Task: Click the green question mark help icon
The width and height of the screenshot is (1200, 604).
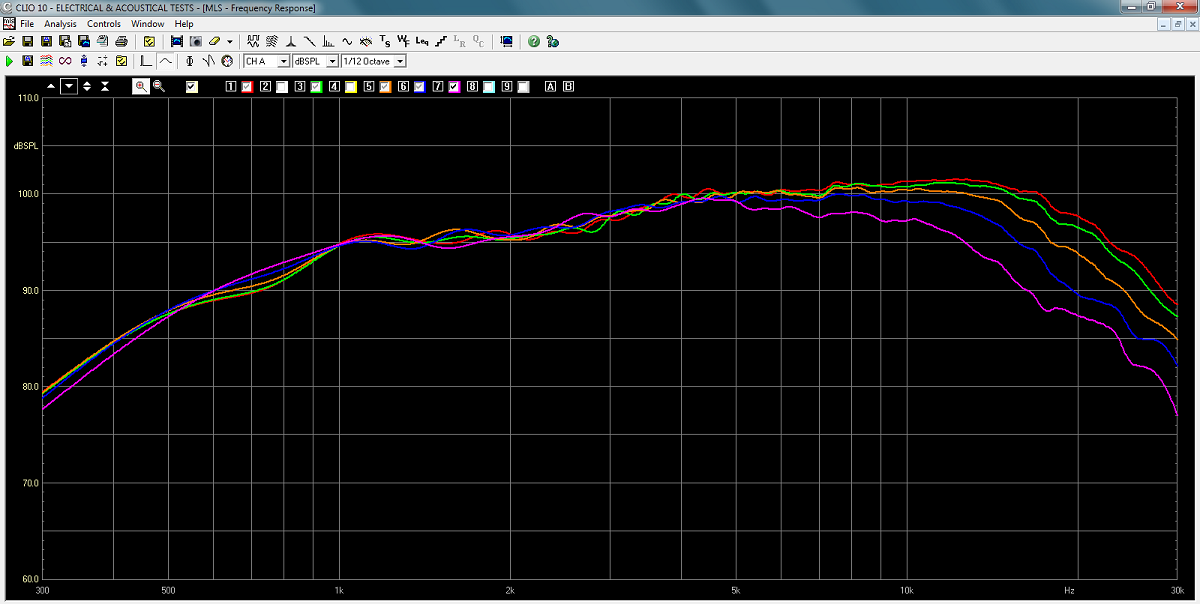Action: (534, 41)
